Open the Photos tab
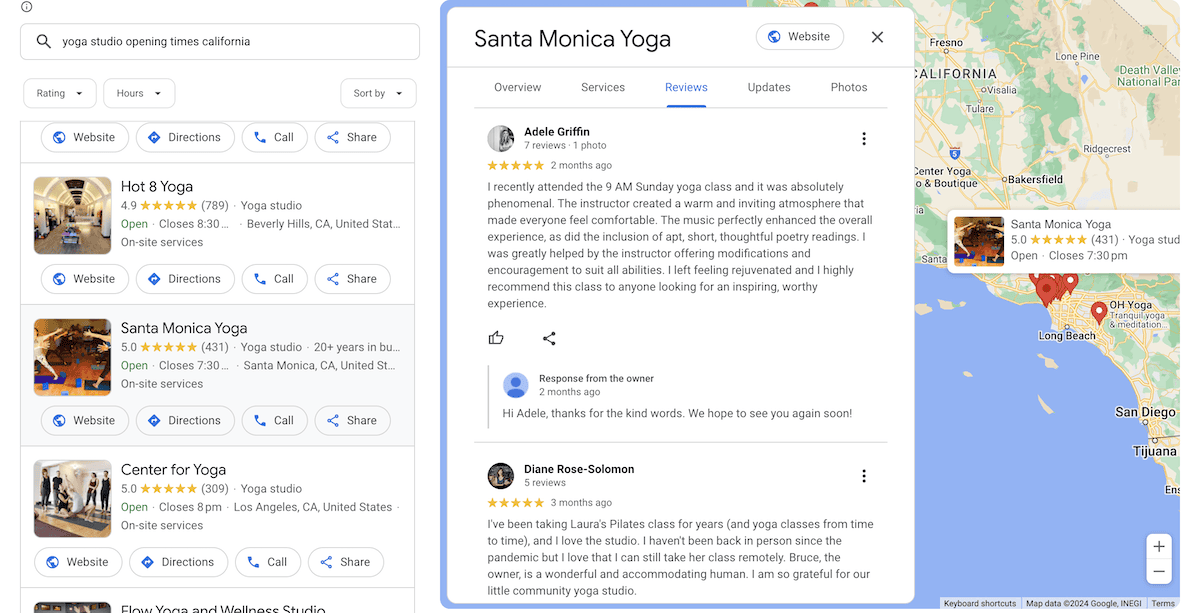Viewport: 1200px width, 613px height. (849, 87)
